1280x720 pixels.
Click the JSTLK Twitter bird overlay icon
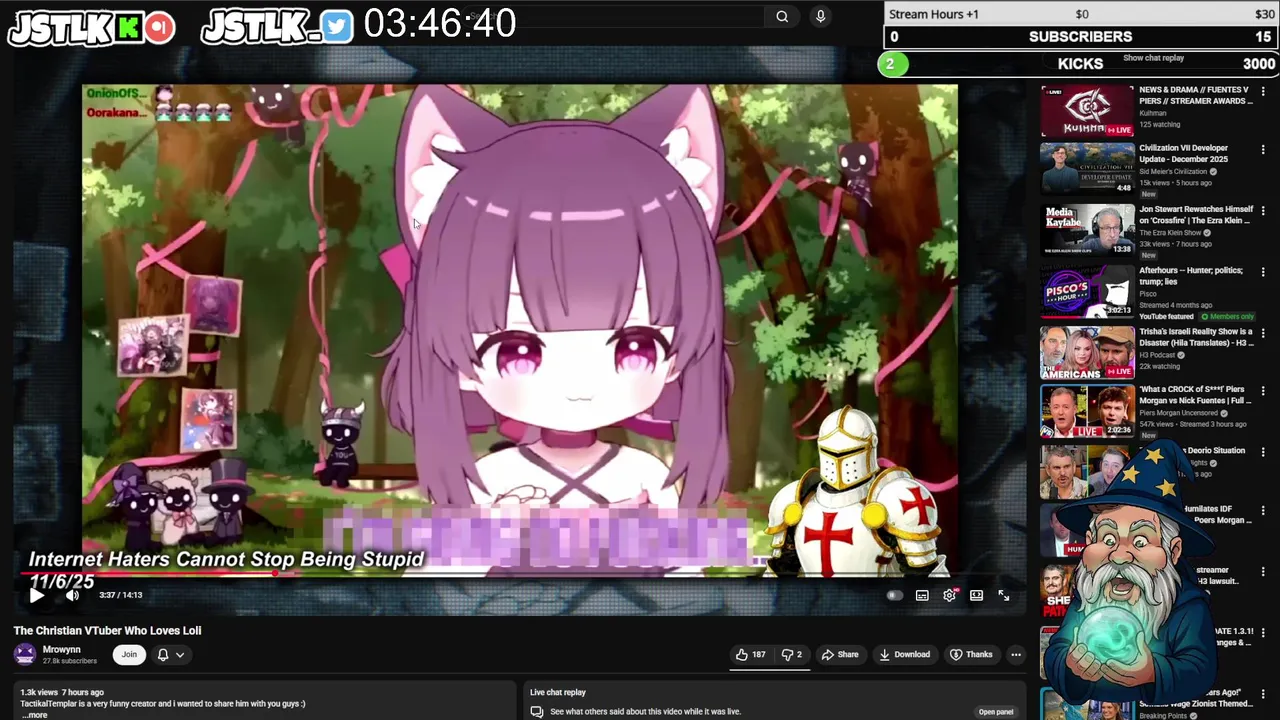[337, 28]
